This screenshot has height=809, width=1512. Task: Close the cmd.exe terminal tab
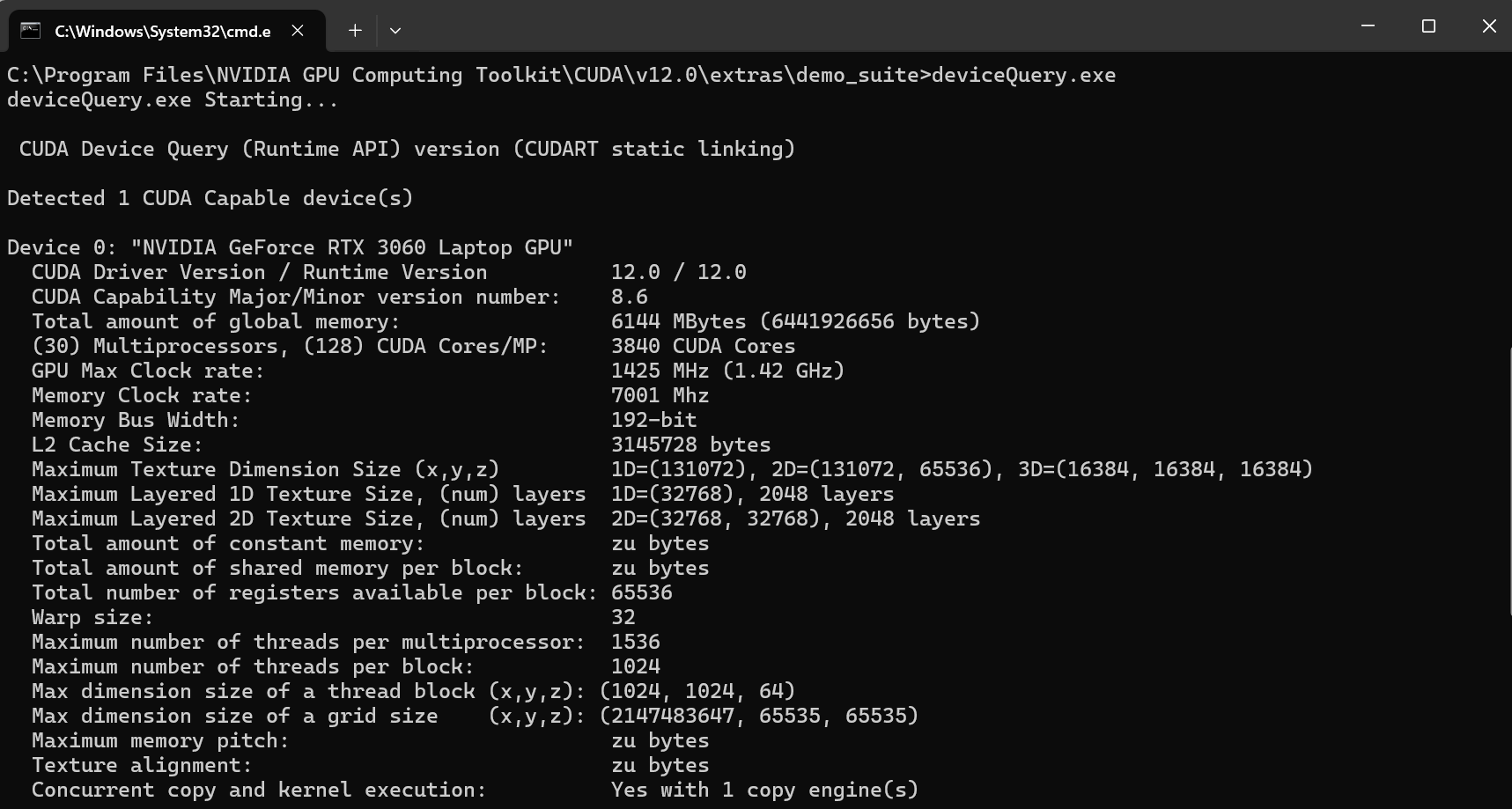point(298,31)
